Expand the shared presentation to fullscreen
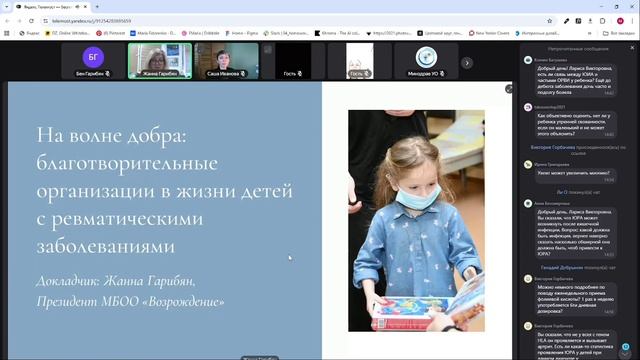The height and width of the screenshot is (360, 640). point(509,89)
